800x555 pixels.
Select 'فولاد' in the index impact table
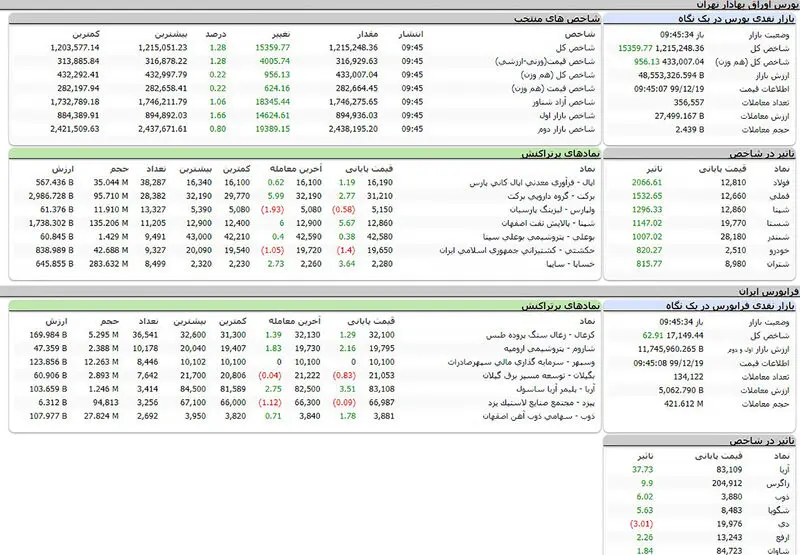[781, 183]
